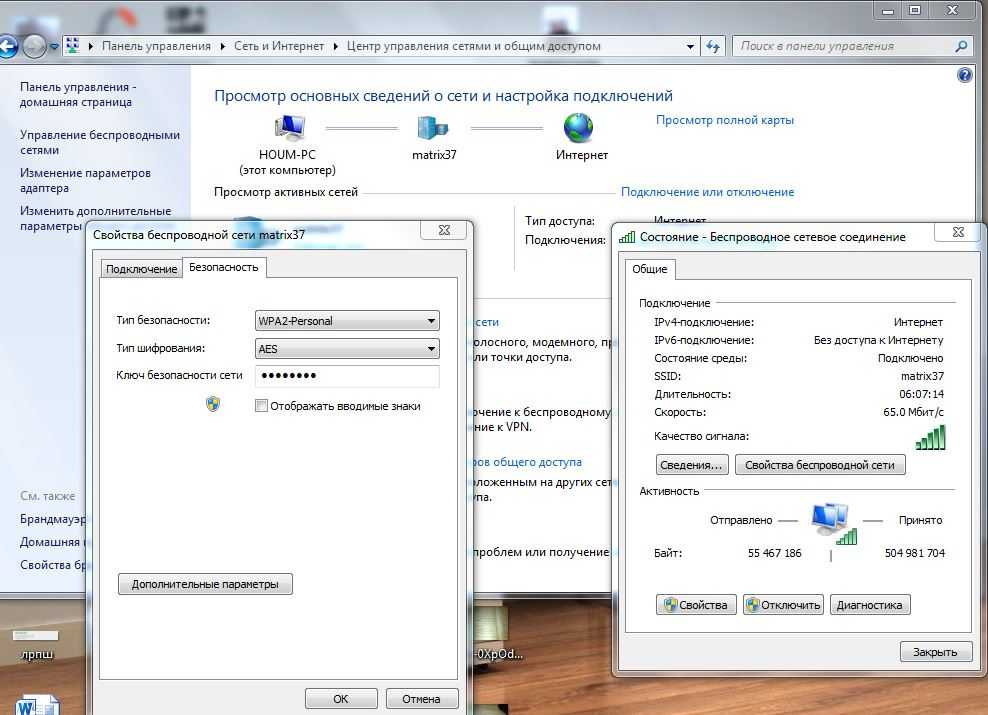Close the Состояние connection dialog
Viewport: 988px width, 715px height.
tap(958, 232)
